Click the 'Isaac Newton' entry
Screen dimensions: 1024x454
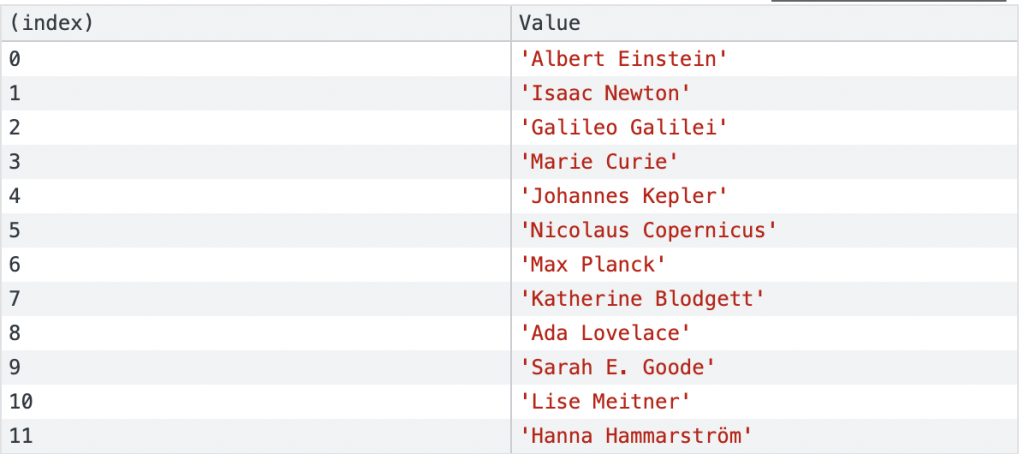[x=606, y=93]
